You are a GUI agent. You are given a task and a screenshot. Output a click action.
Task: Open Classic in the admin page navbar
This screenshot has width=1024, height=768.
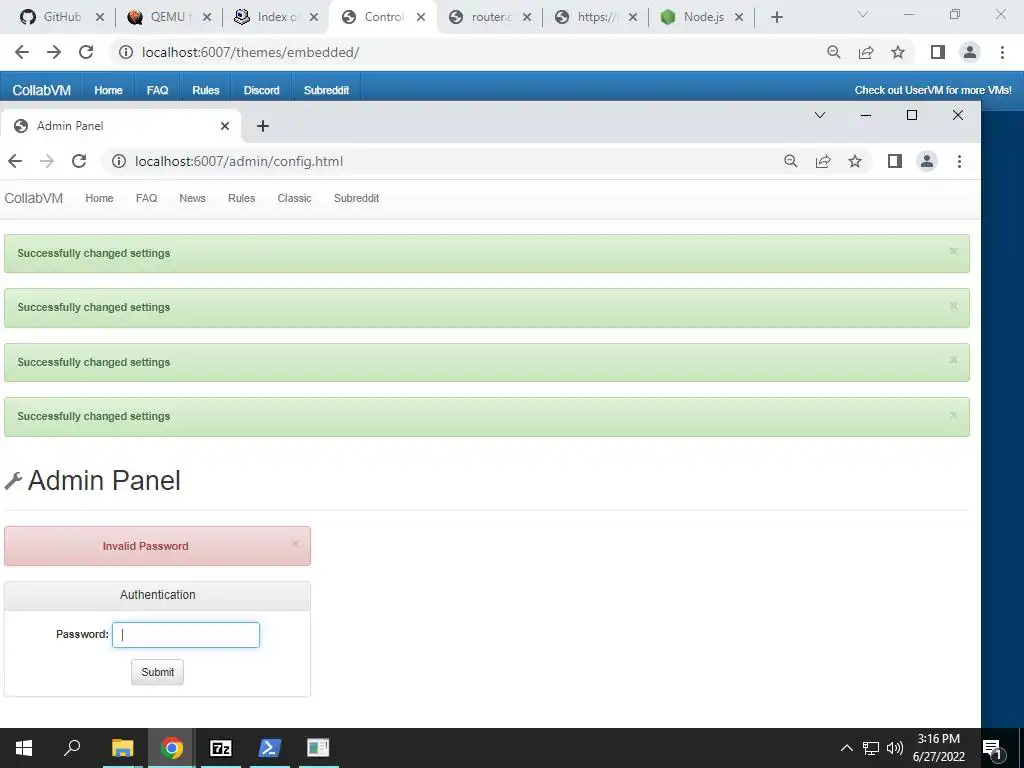(294, 199)
